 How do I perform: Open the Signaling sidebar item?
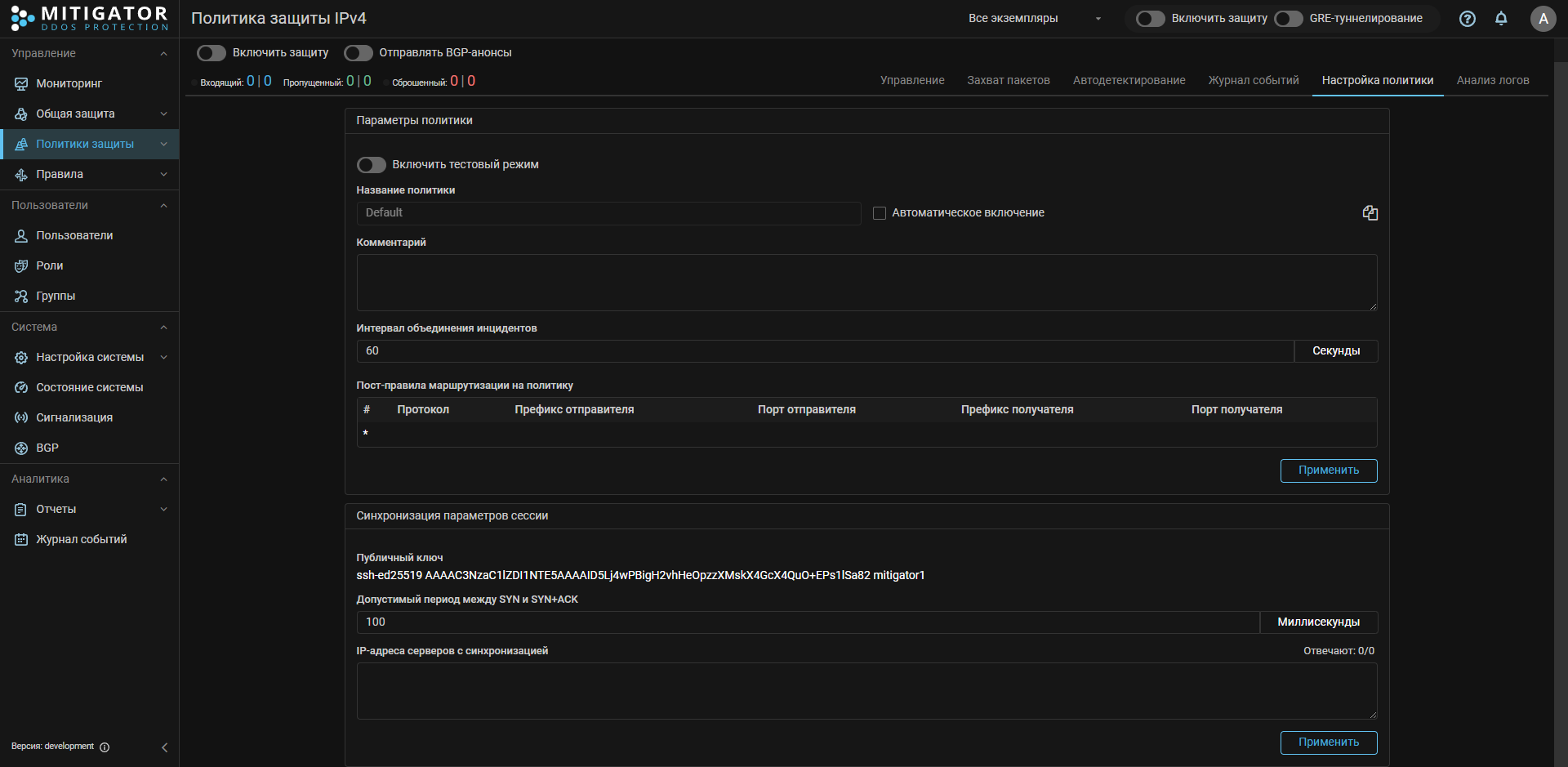click(74, 417)
